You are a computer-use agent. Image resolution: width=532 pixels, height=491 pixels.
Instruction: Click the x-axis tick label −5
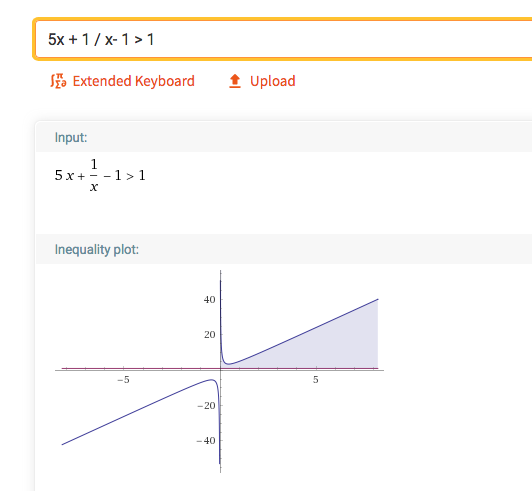pos(124,380)
